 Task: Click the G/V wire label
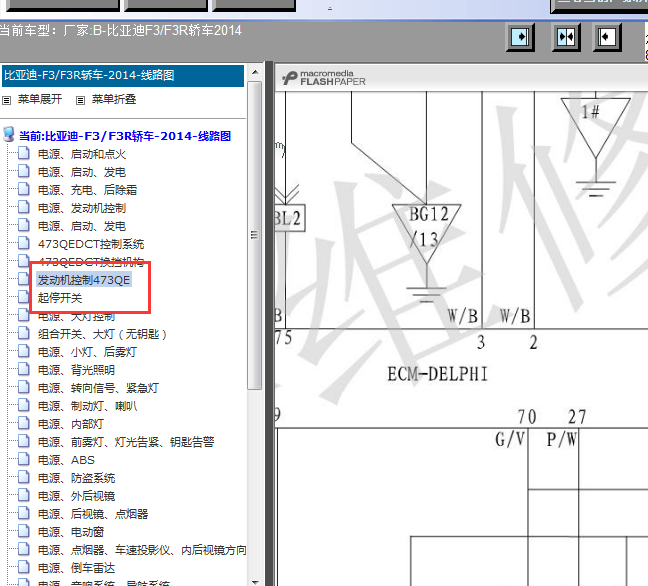click(510, 439)
